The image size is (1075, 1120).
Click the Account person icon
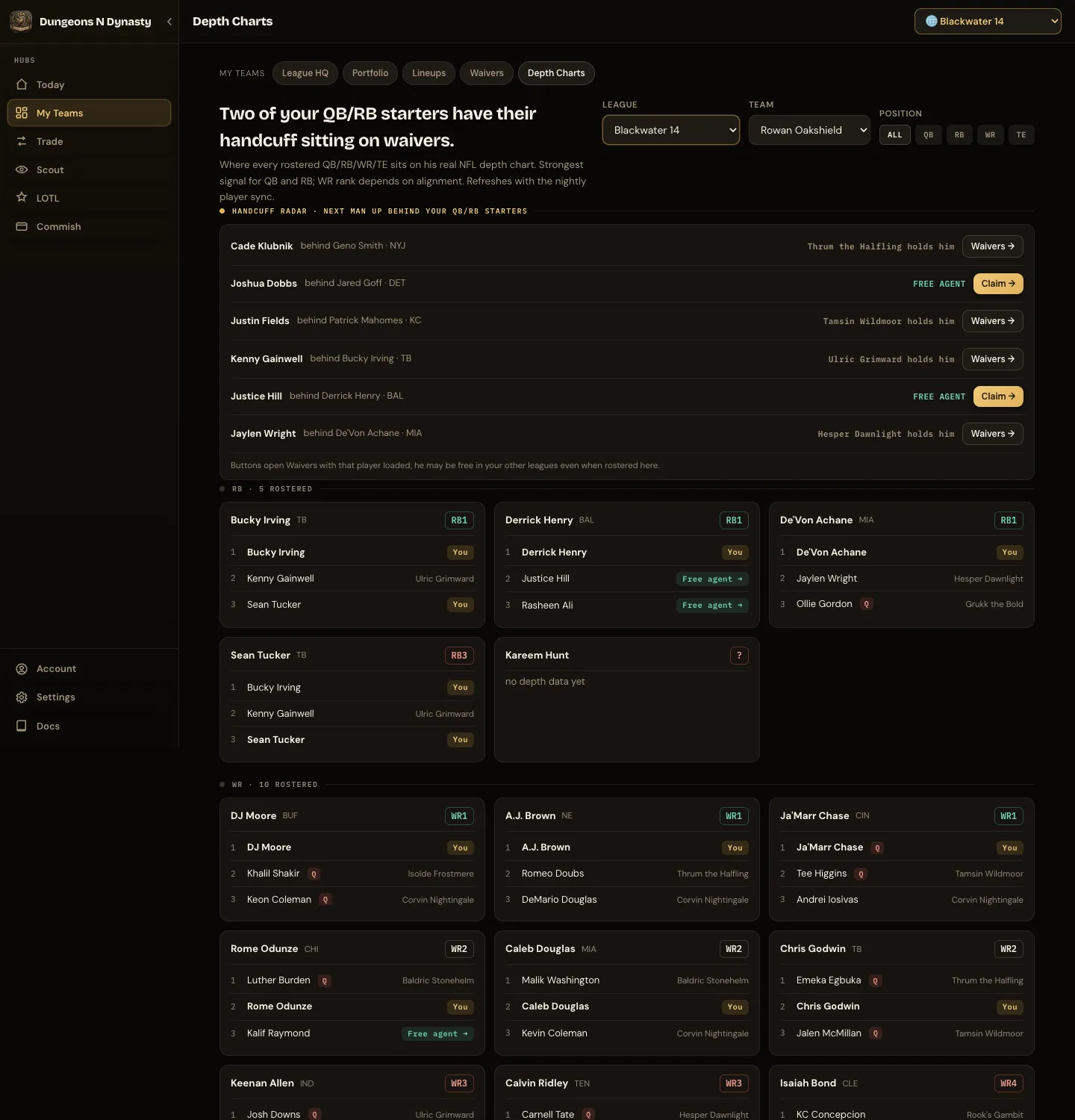[x=22, y=669]
